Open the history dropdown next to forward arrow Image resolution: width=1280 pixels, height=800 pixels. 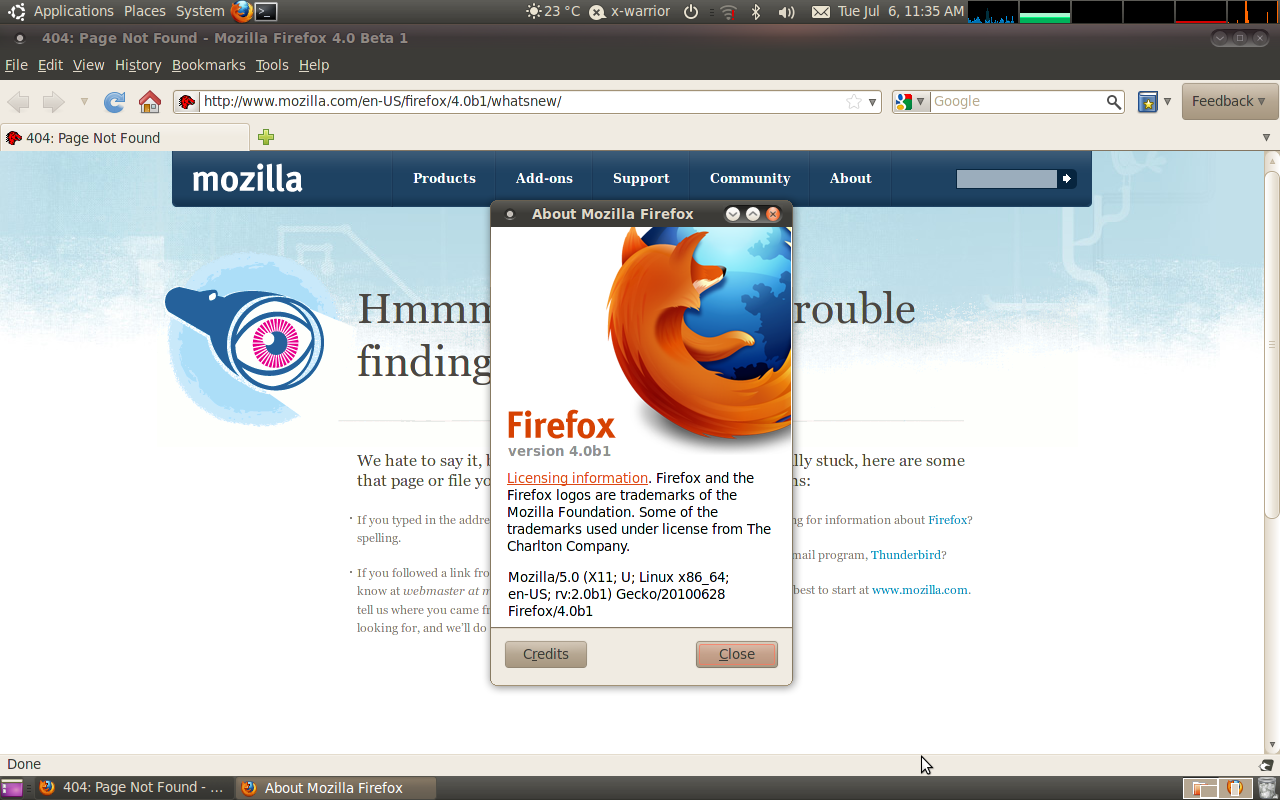click(84, 102)
